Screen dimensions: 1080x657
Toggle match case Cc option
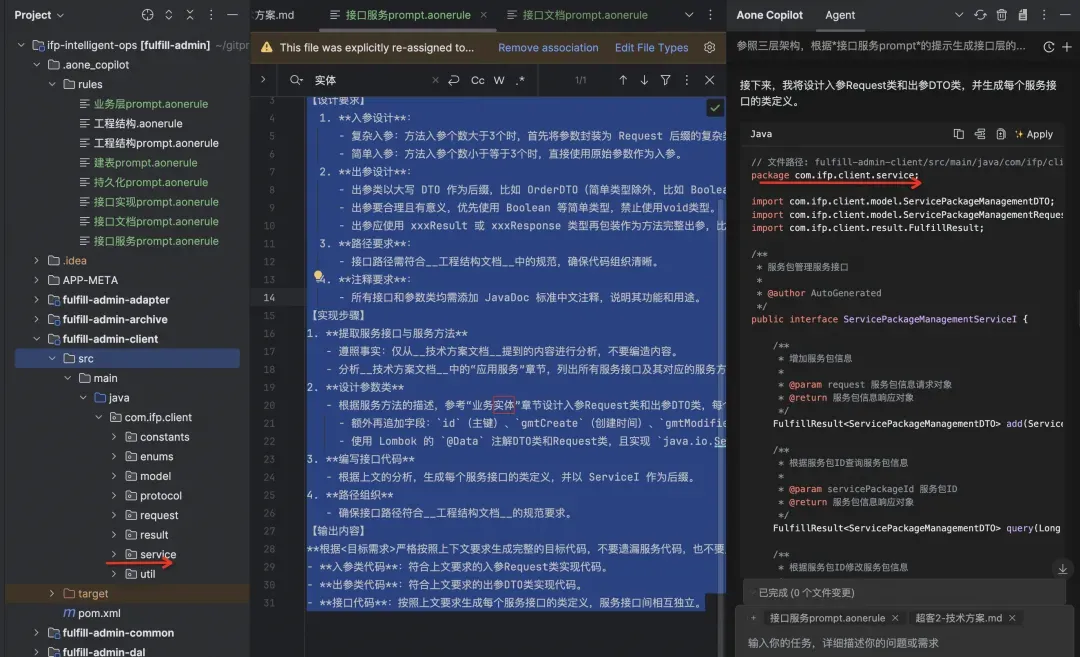477,80
